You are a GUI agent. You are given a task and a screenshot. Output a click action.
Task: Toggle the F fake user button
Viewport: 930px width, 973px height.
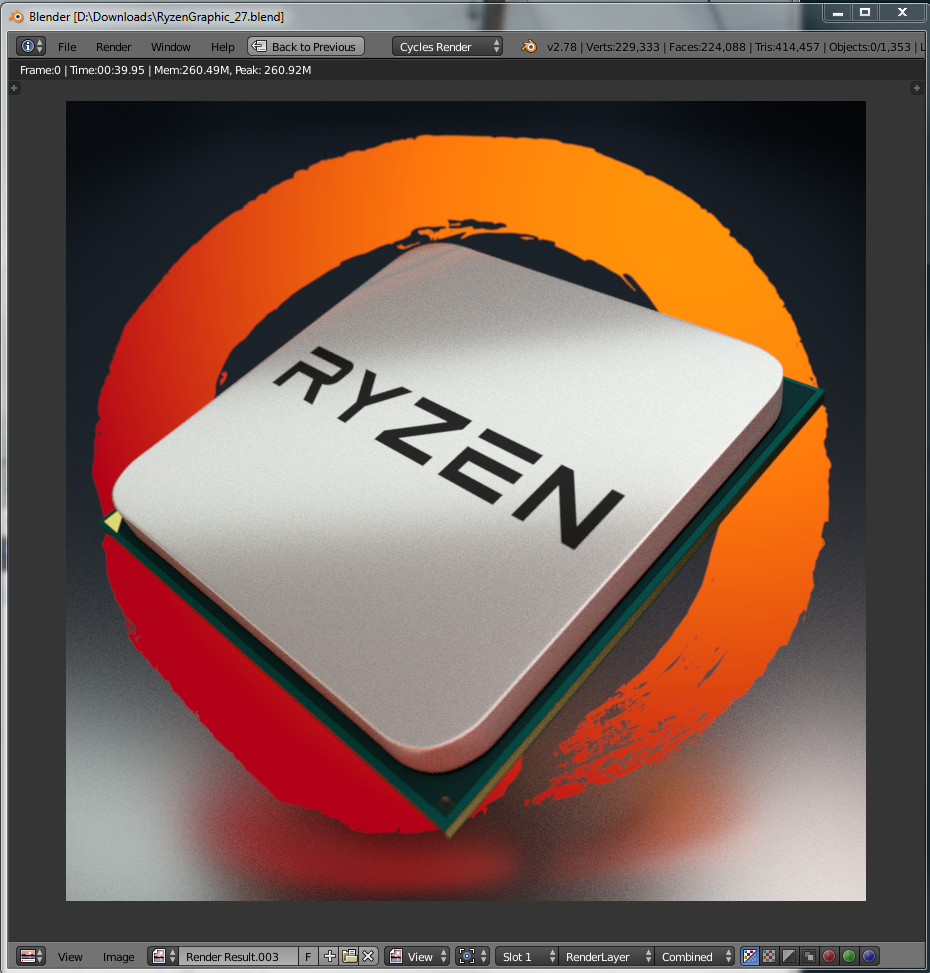coord(308,957)
